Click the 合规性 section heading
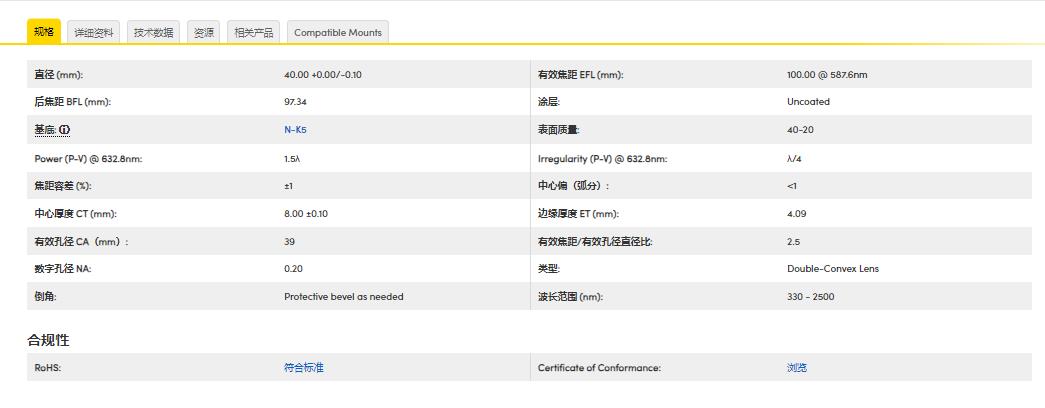This screenshot has height=408, width=1045. pos(48,340)
